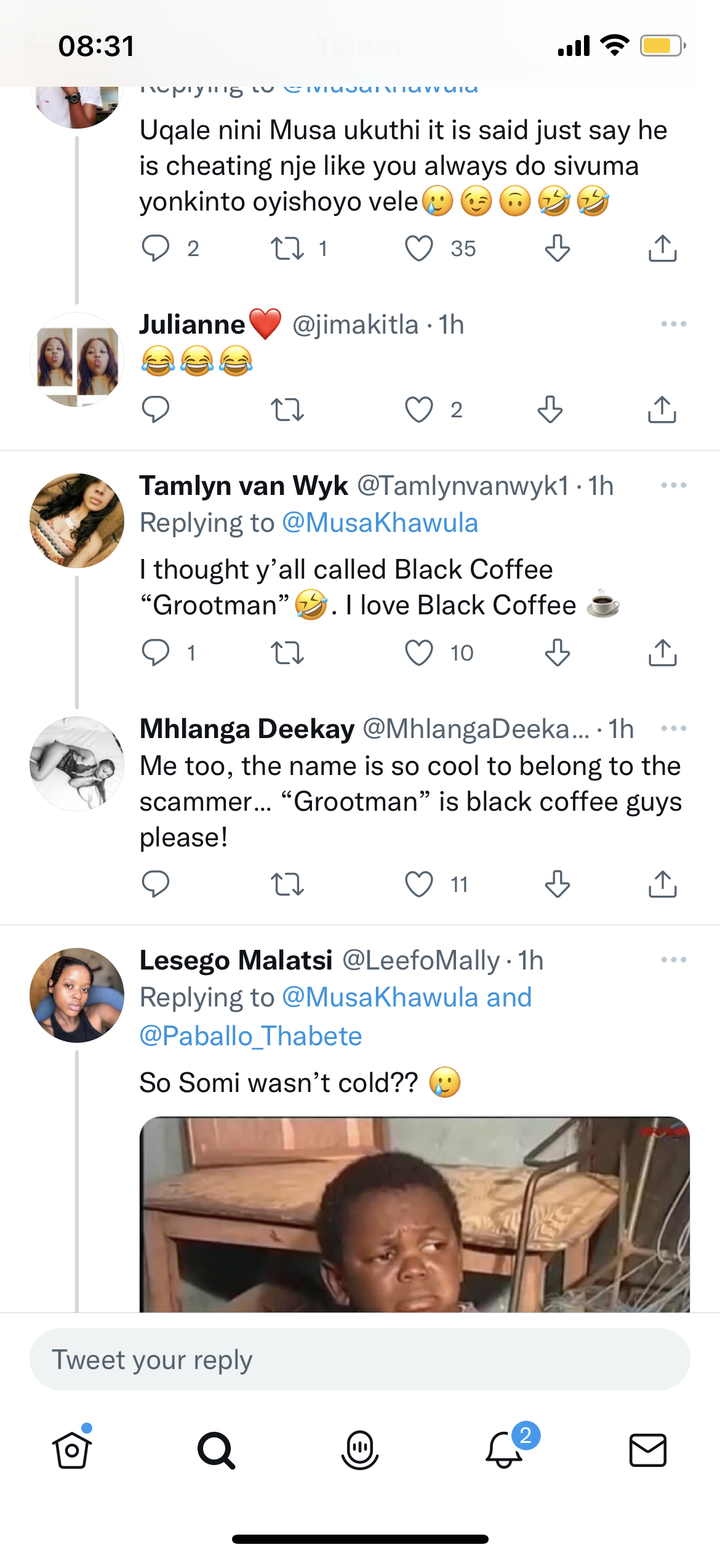Like Julianne's laughing emoji tweet

click(x=420, y=409)
